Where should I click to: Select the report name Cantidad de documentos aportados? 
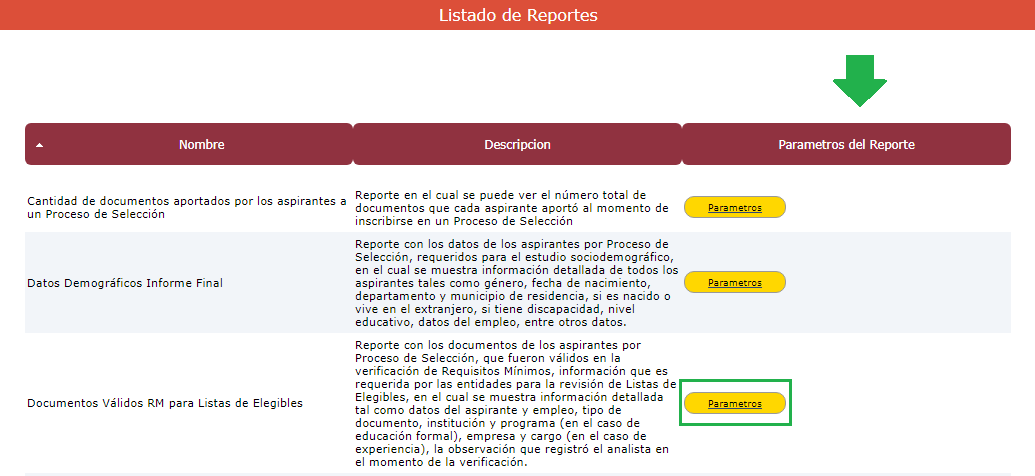tap(186, 208)
